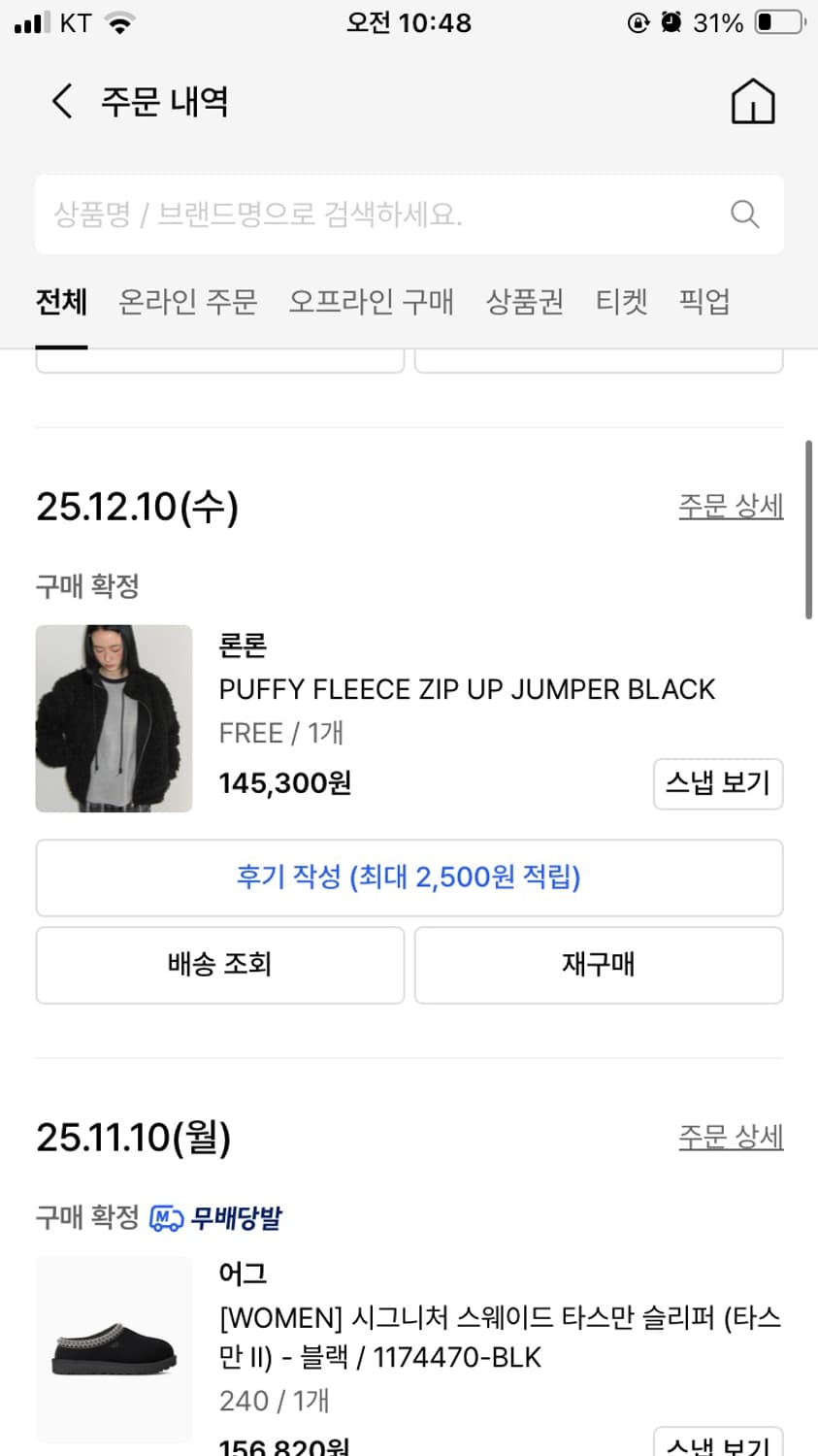This screenshot has width=818, height=1456.
Task: Open the PUFFY FLEECE jumper product thumbnail
Action: click(x=114, y=718)
